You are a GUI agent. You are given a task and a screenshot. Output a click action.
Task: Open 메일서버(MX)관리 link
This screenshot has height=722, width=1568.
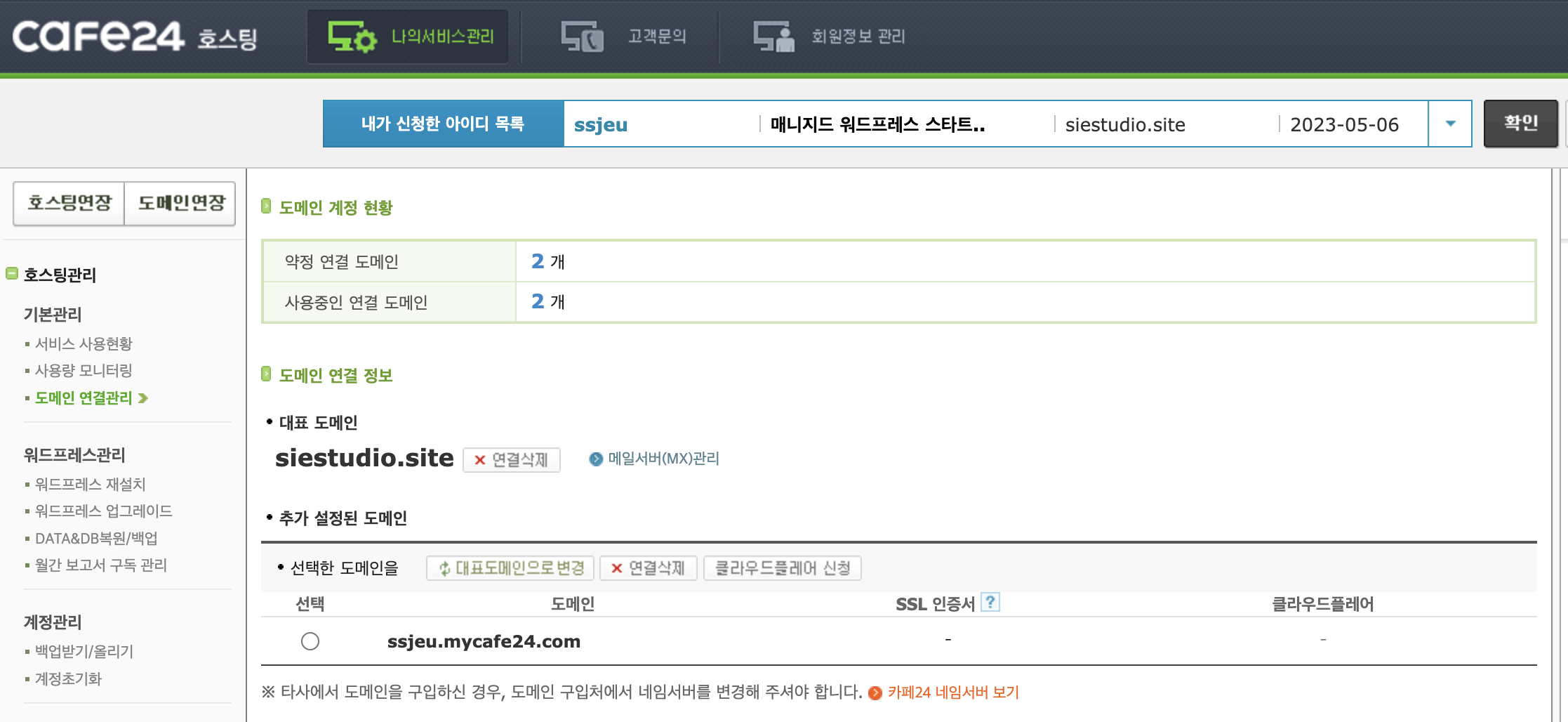(x=663, y=459)
